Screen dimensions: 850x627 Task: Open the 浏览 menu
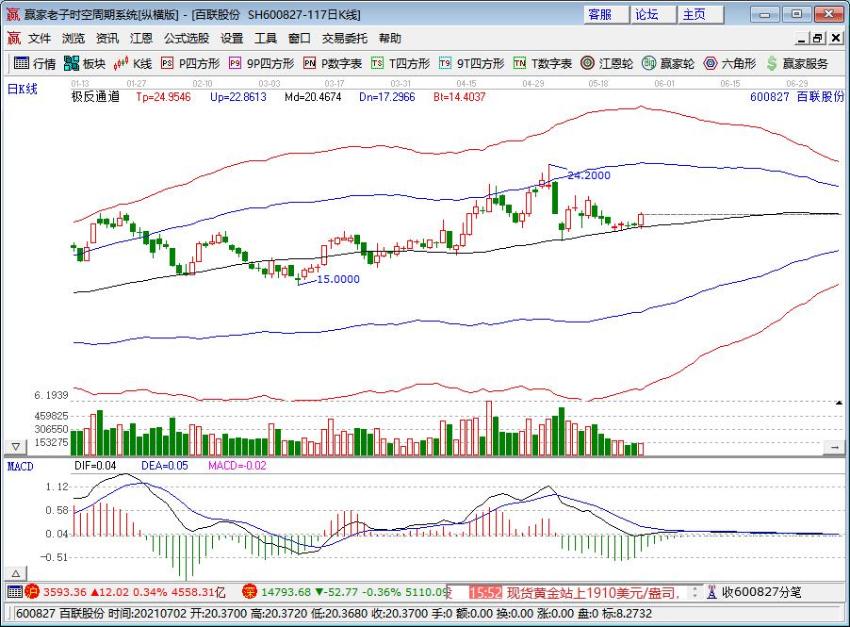73,38
